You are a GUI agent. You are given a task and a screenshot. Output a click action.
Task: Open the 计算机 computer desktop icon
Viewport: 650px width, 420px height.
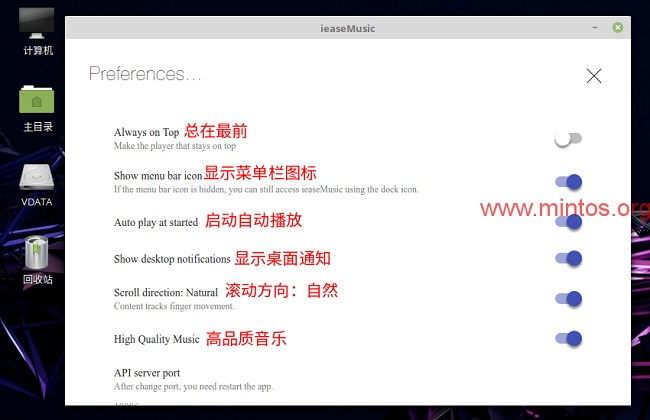[x=37, y=32]
